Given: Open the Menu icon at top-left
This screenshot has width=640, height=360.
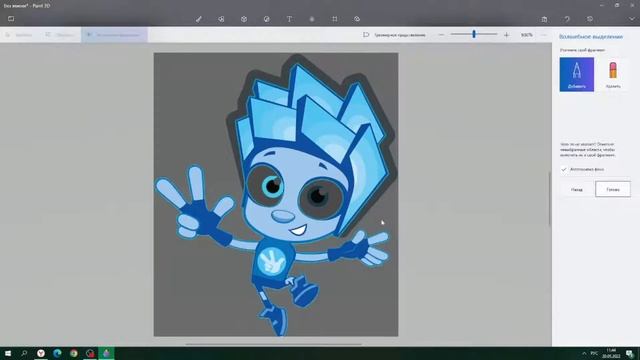Looking at the screenshot, I should pyautogui.click(x=11, y=19).
